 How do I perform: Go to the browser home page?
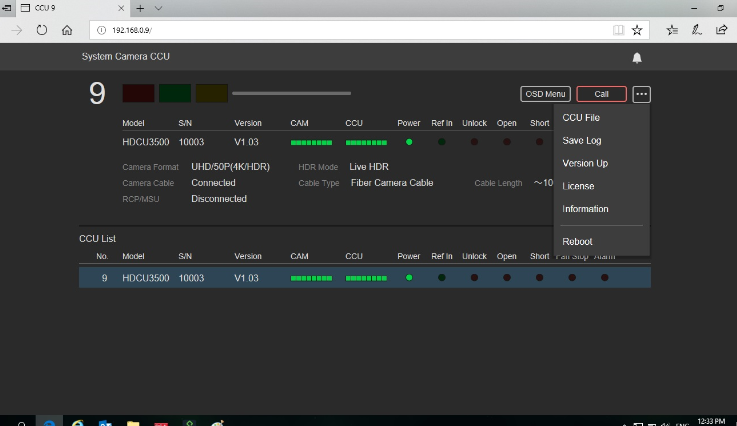[x=66, y=30]
